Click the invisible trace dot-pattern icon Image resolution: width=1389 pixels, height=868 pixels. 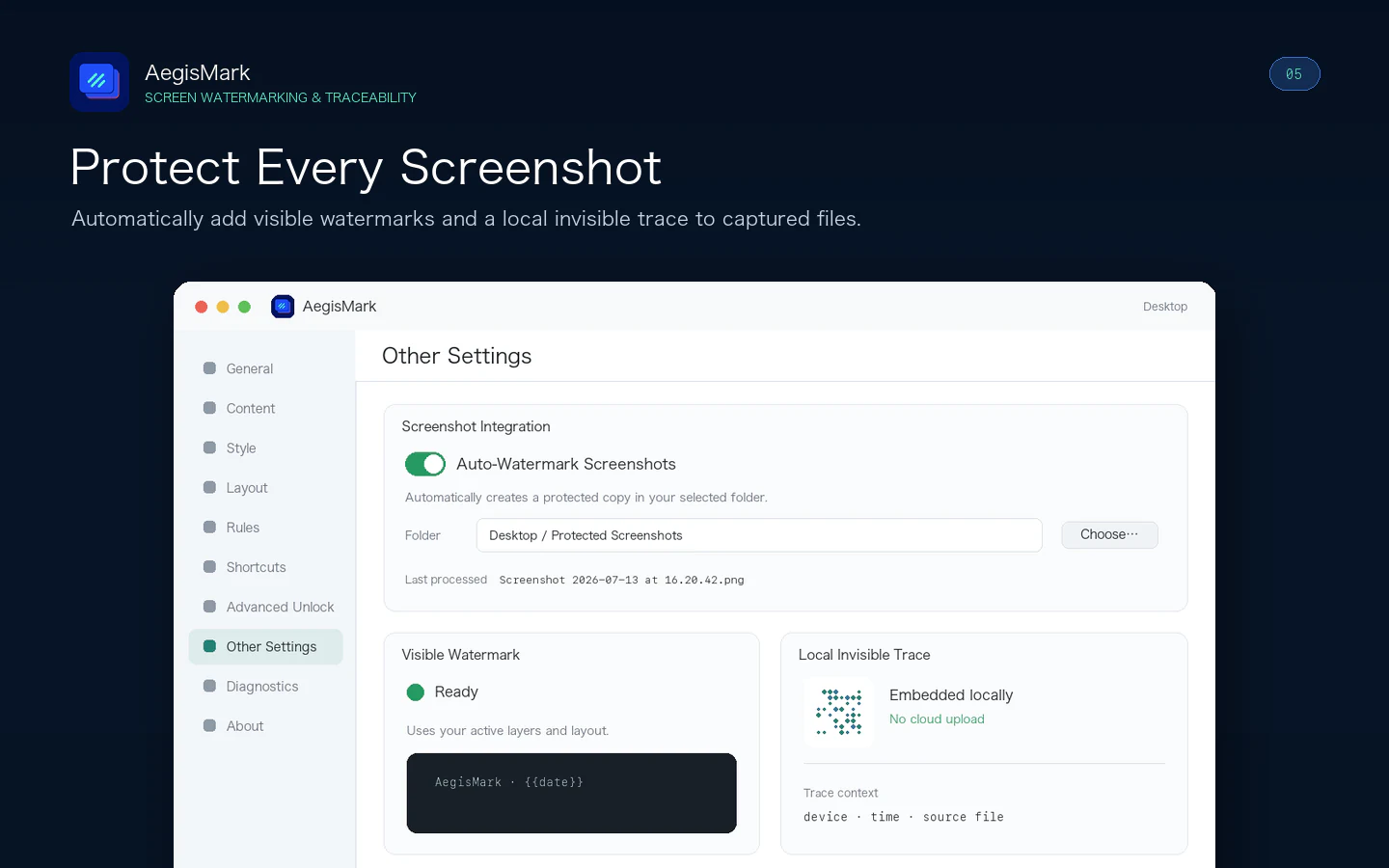(839, 712)
